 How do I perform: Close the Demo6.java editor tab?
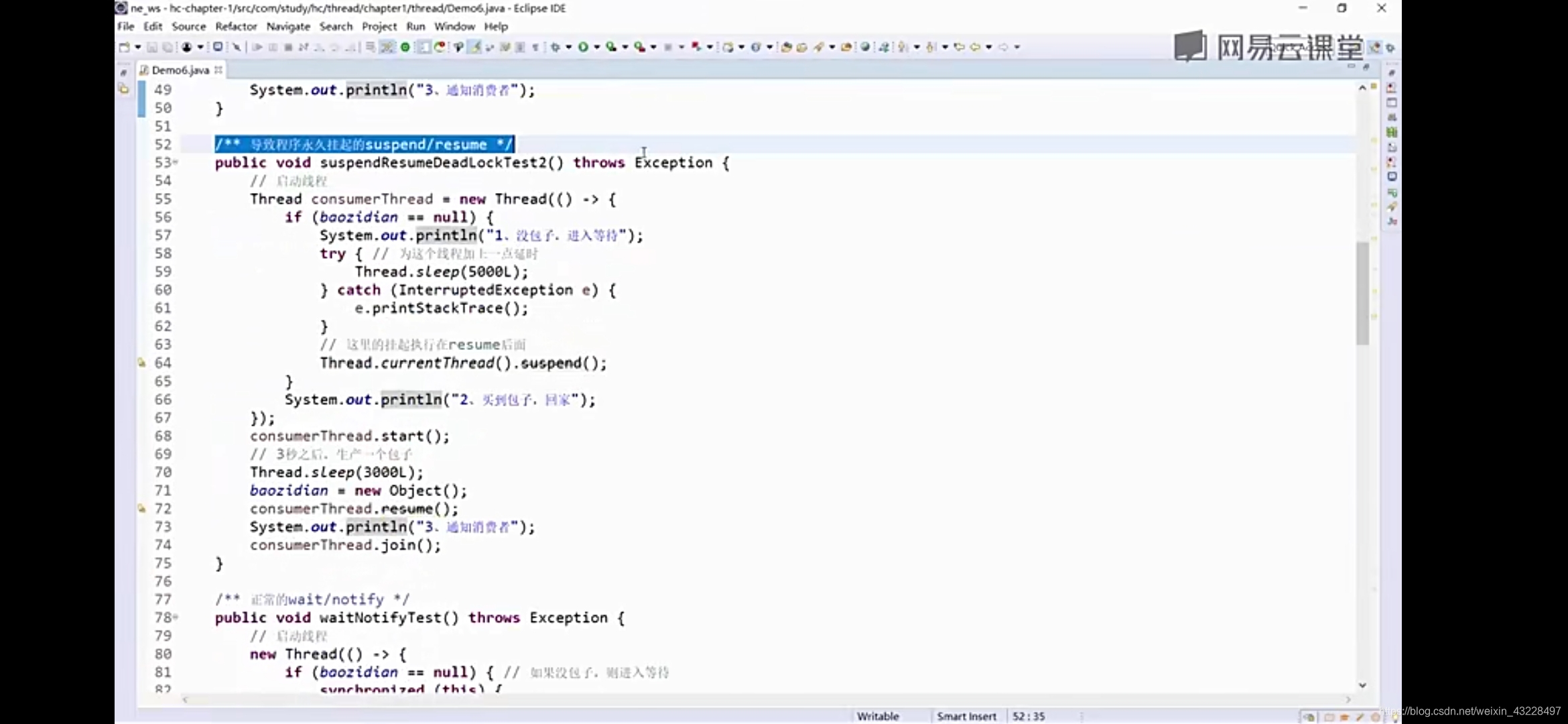218,69
